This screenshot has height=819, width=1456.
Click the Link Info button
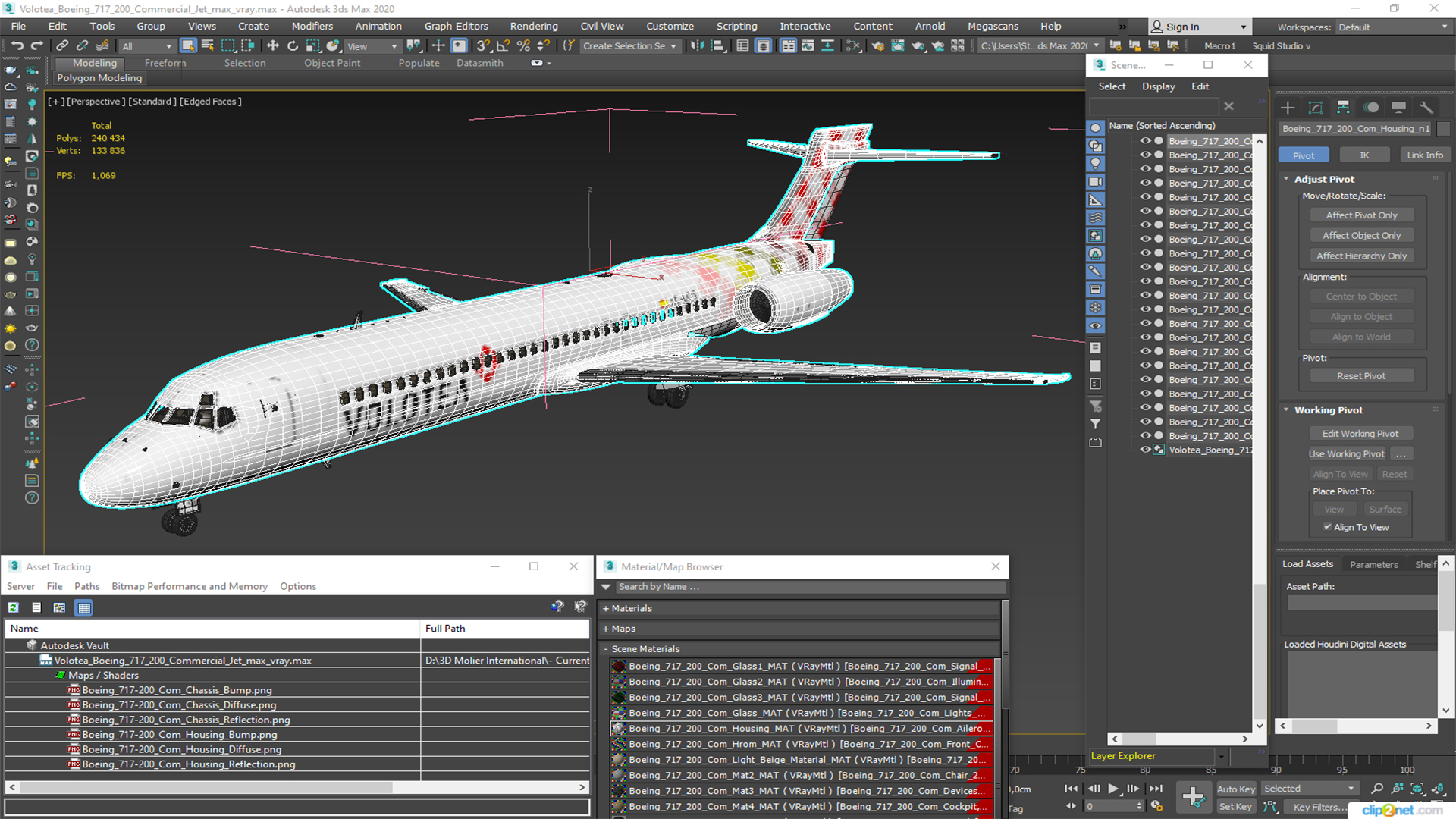tap(1425, 155)
